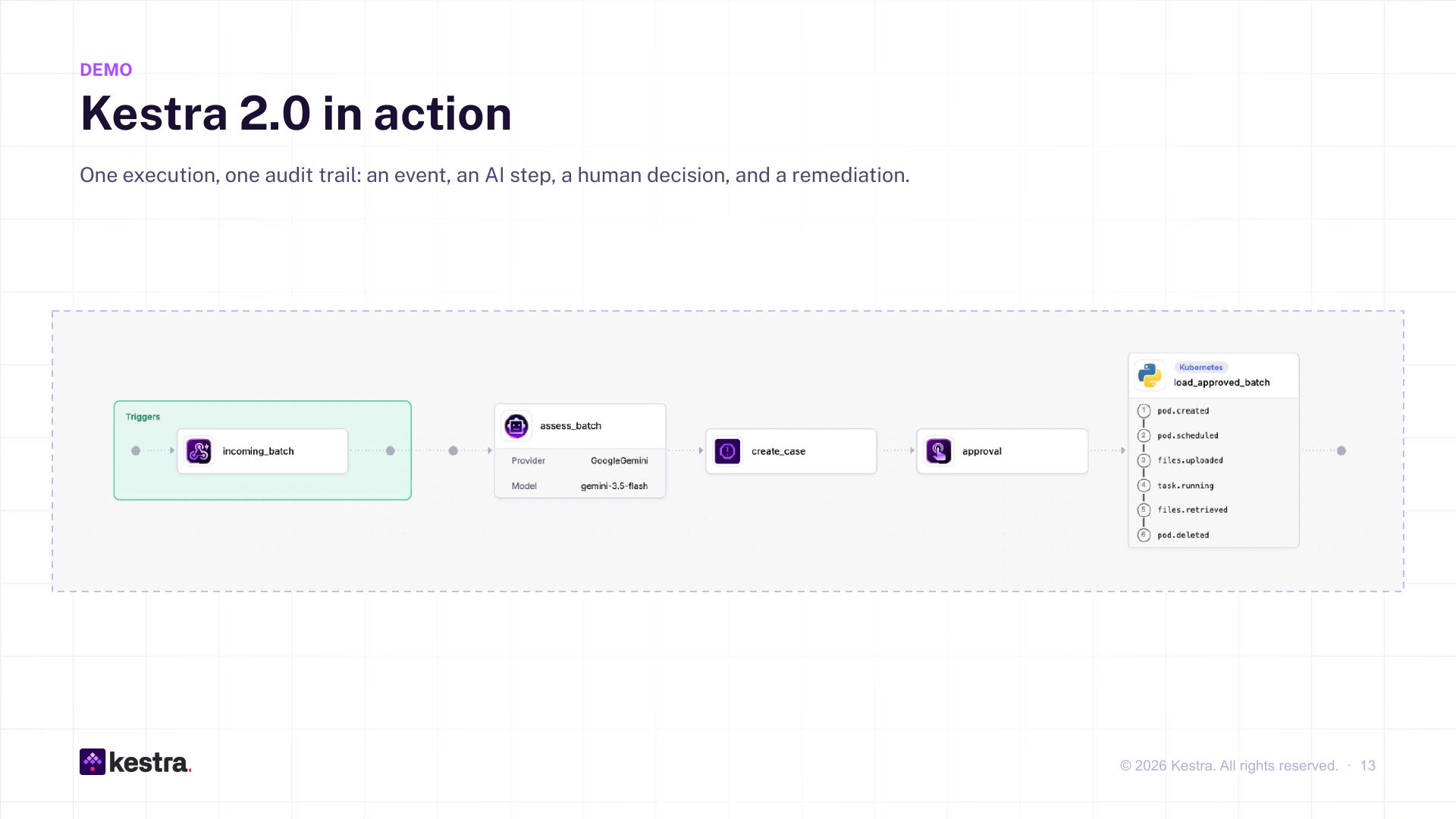This screenshot has height=819, width=1456.
Task: Click the assess_batch node title
Action: [570, 426]
